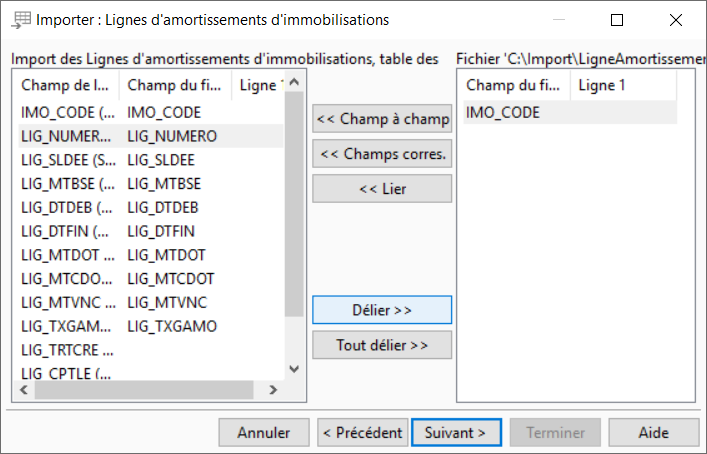This screenshot has width=707, height=454.
Task: Click the 'Champ de l...' column header
Action: click(x=67, y=85)
